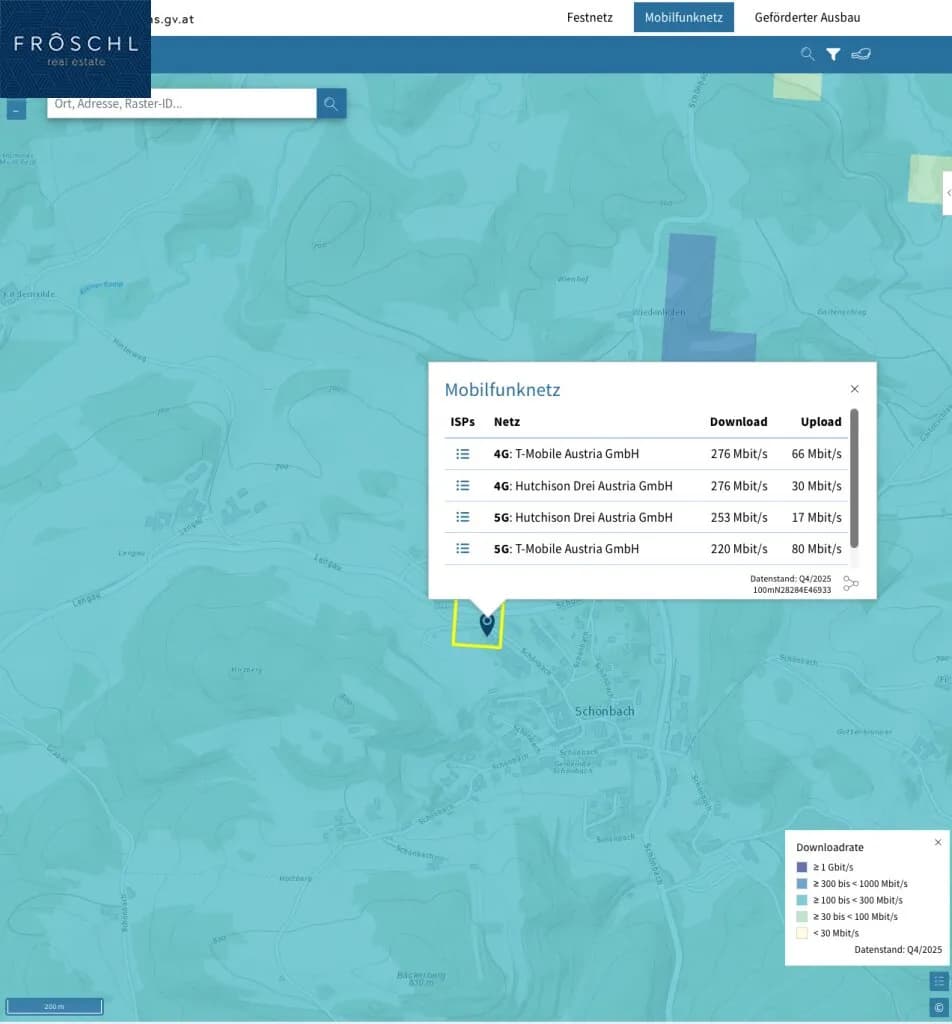
Task: Click the '253 Mbit/s' download value
Action: [739, 517]
